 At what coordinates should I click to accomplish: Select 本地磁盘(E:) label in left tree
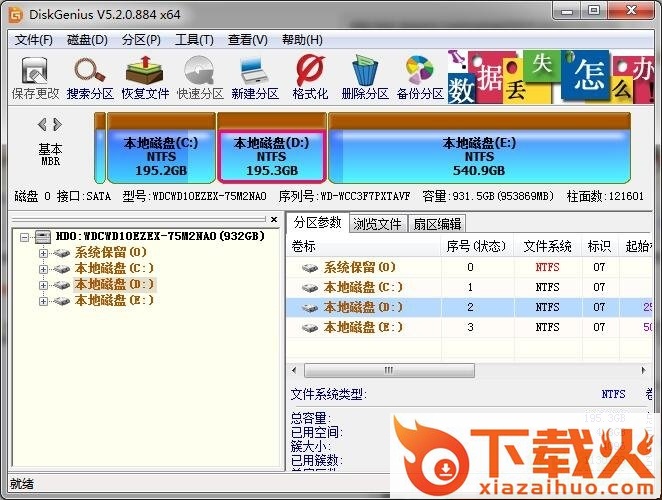114,301
